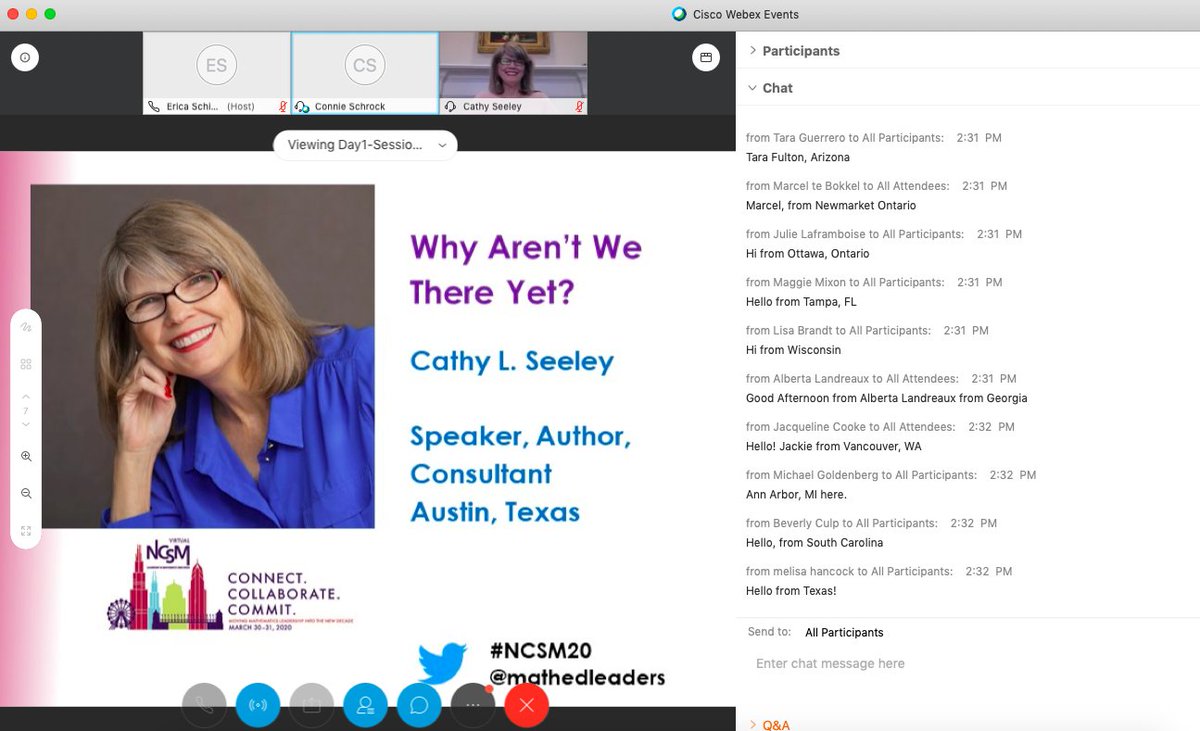The height and width of the screenshot is (731, 1200).
Task: Open the Viewing Day1-Sessio... dropdown
Action: [365, 145]
